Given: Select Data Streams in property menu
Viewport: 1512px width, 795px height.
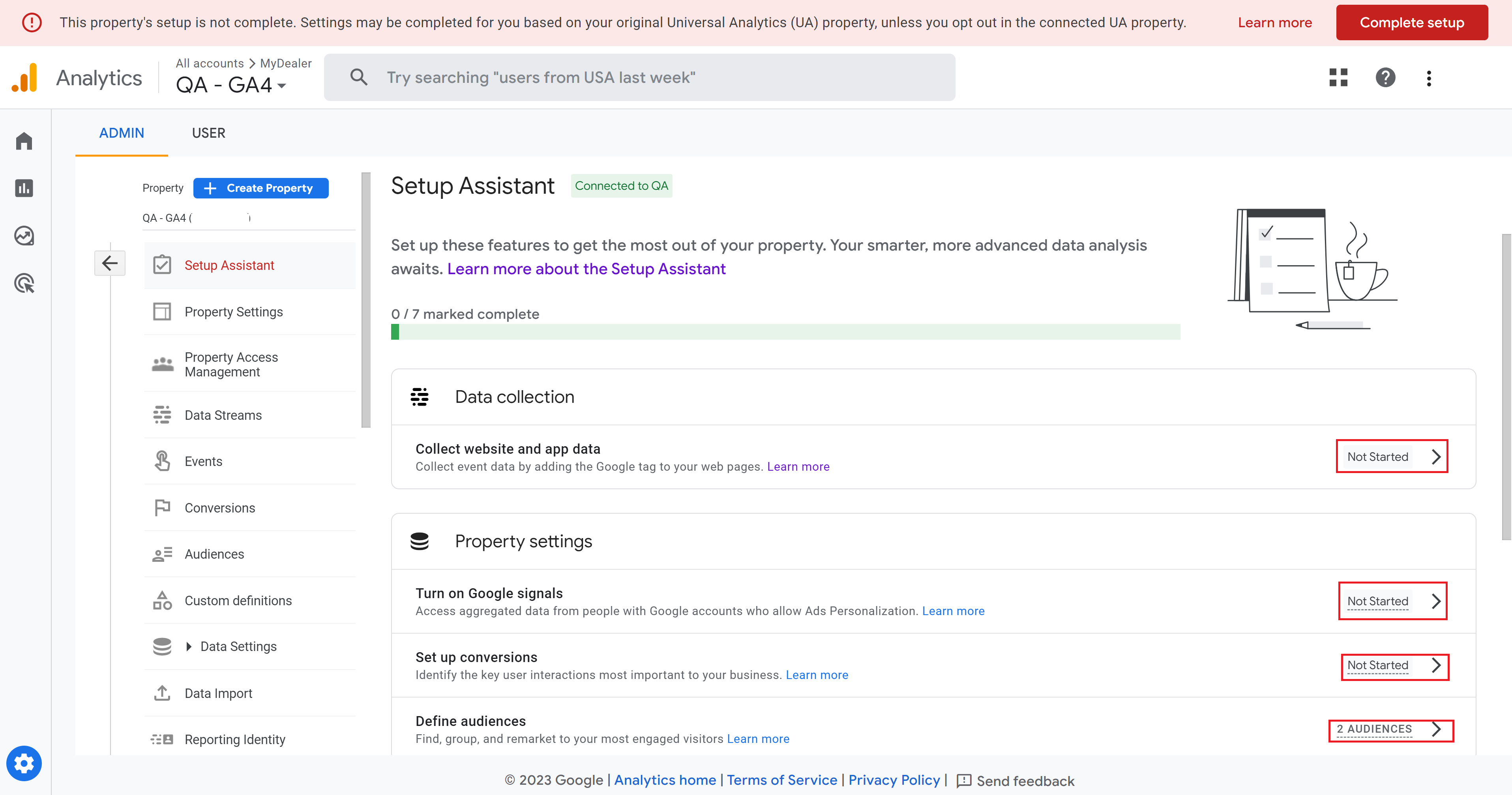Looking at the screenshot, I should click(x=223, y=415).
